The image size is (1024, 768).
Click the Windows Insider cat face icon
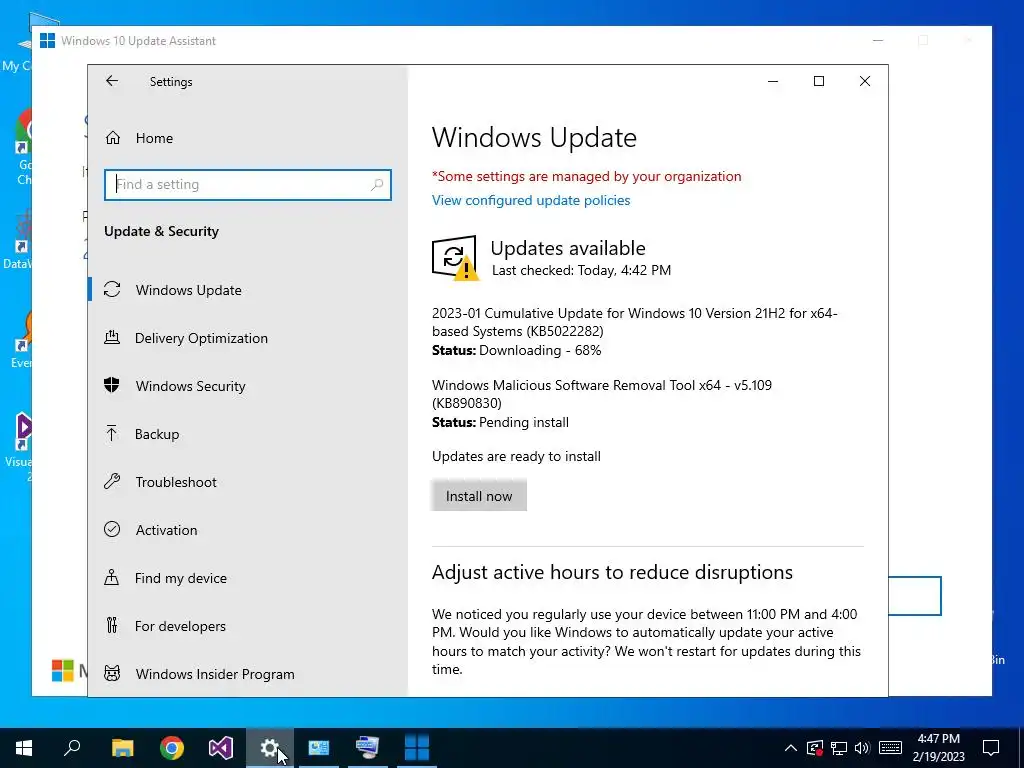coord(112,673)
